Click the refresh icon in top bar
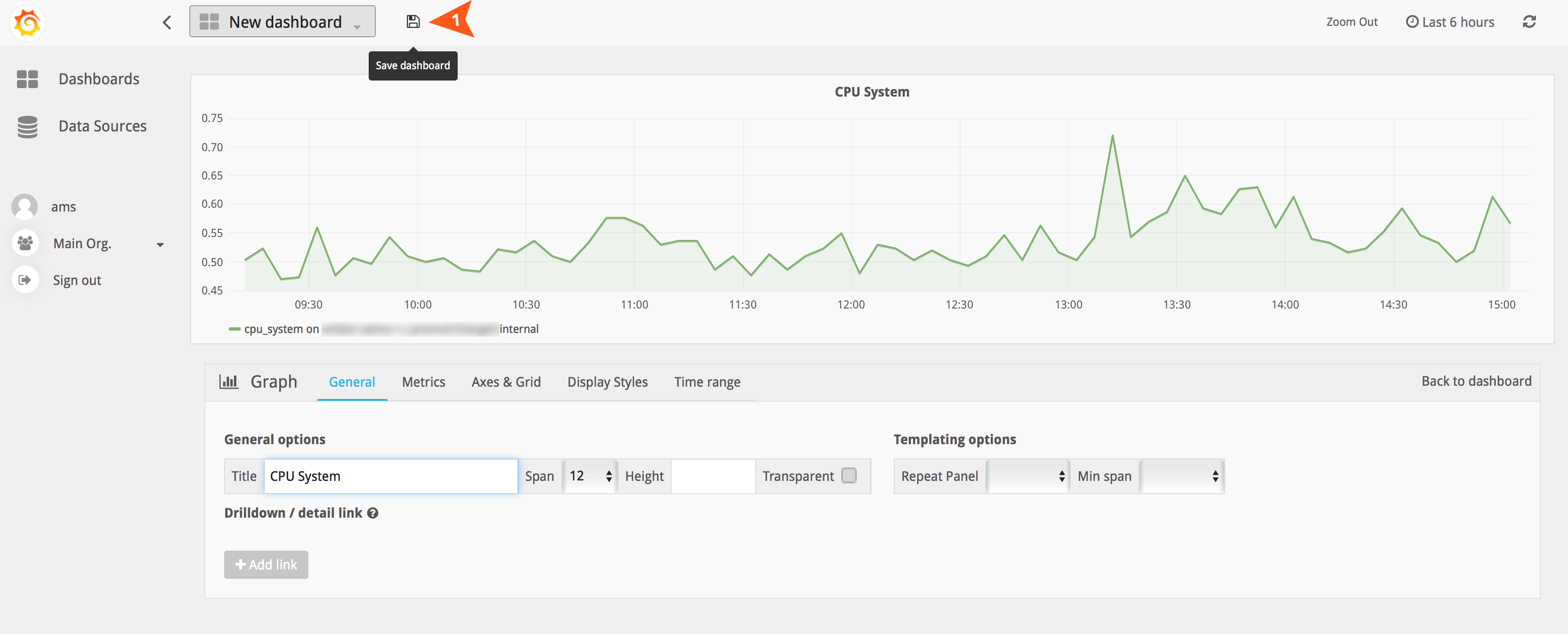 pos(1528,22)
